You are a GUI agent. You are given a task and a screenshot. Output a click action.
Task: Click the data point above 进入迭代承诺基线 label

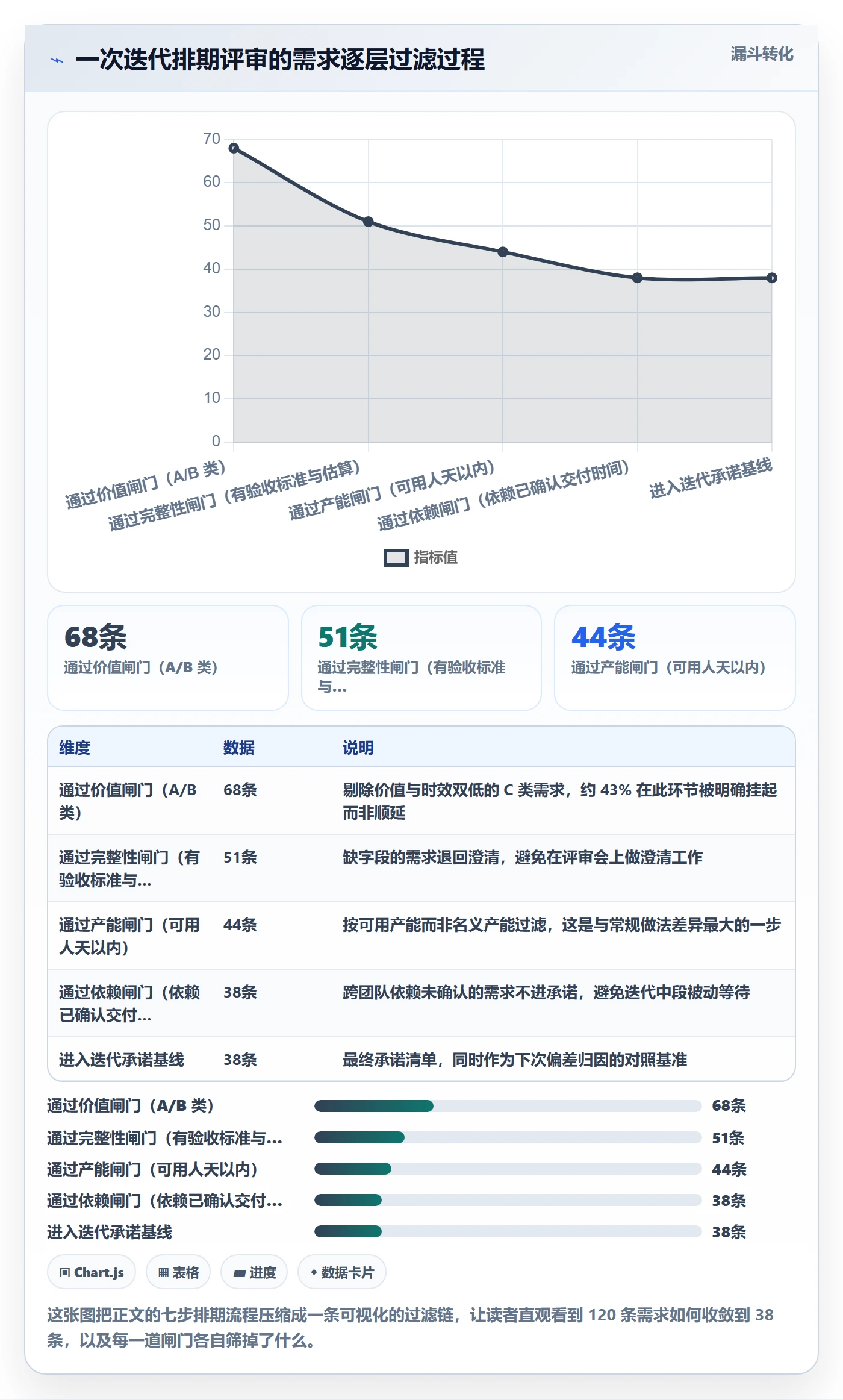pyautogui.click(x=772, y=278)
